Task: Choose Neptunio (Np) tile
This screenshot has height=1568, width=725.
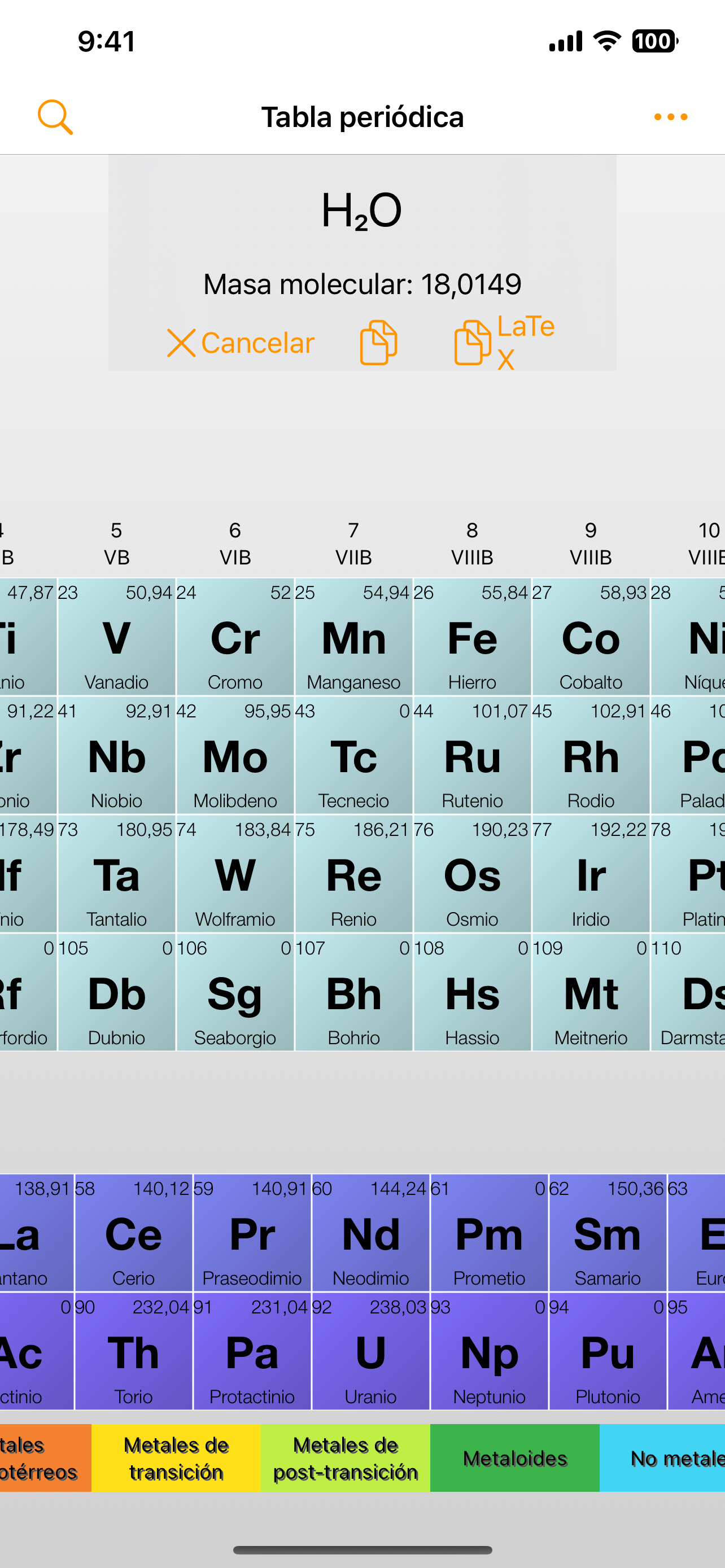Action: click(490, 1351)
